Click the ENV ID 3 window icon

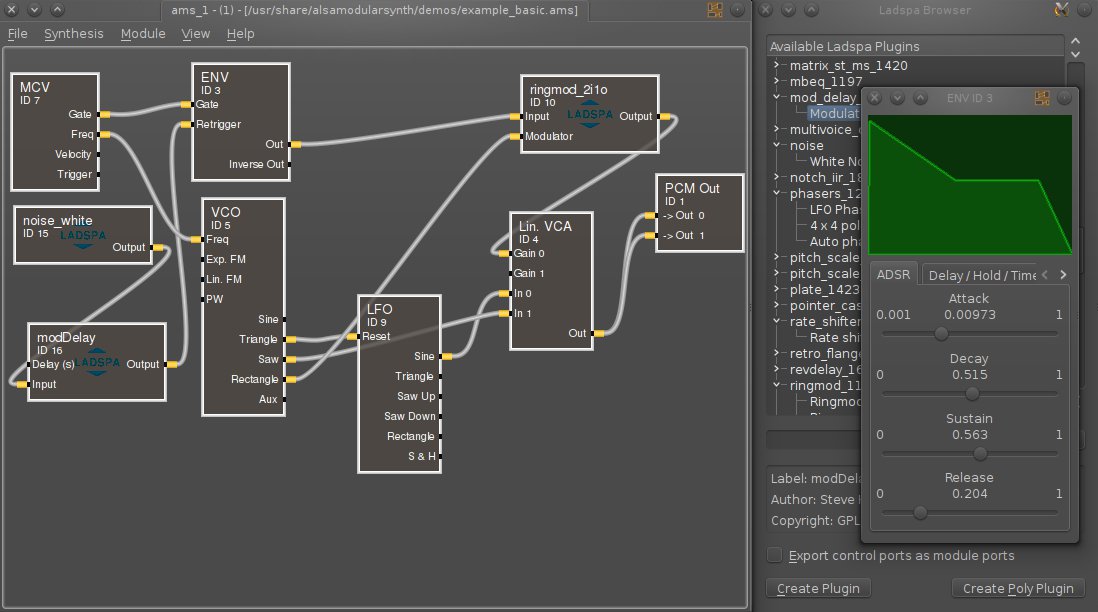(x=1041, y=98)
